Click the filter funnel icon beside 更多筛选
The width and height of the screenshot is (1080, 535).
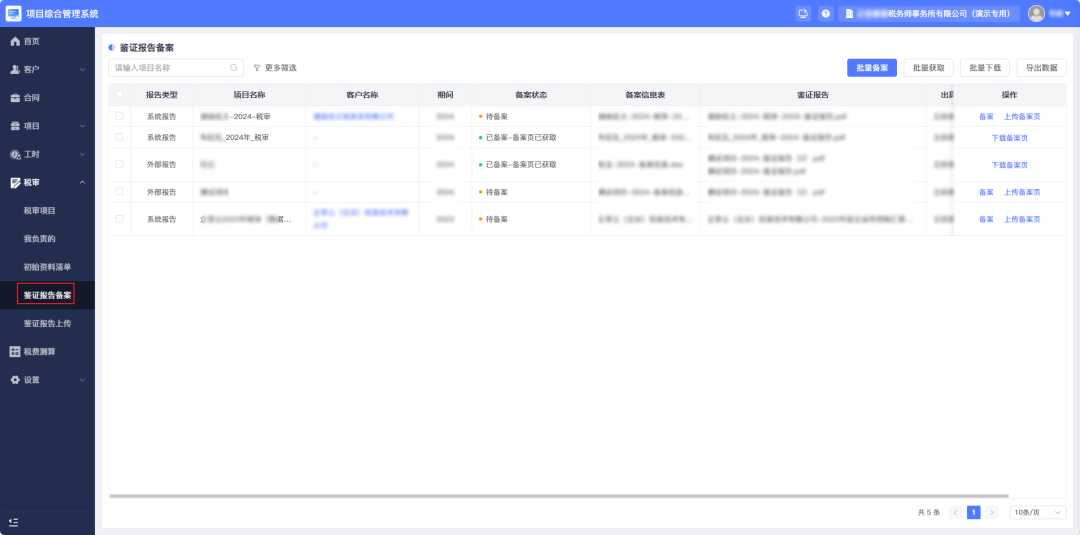(x=257, y=67)
